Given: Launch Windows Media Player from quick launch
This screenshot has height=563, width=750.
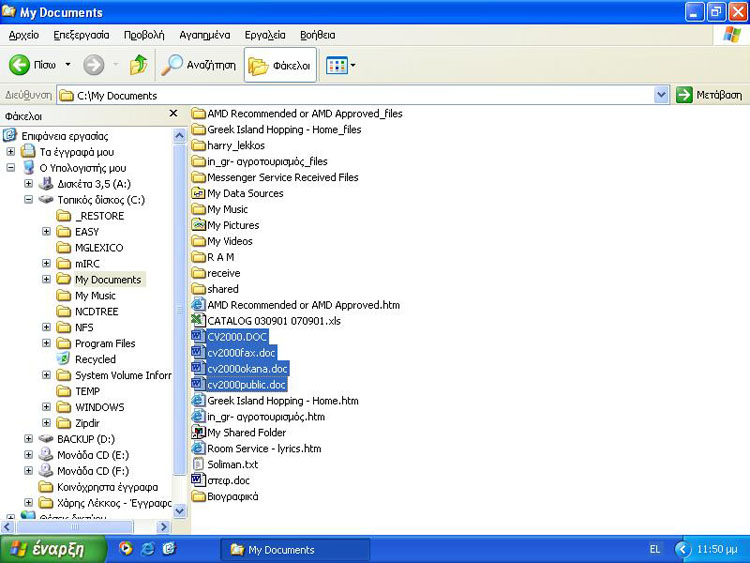Looking at the screenshot, I should click(126, 548).
